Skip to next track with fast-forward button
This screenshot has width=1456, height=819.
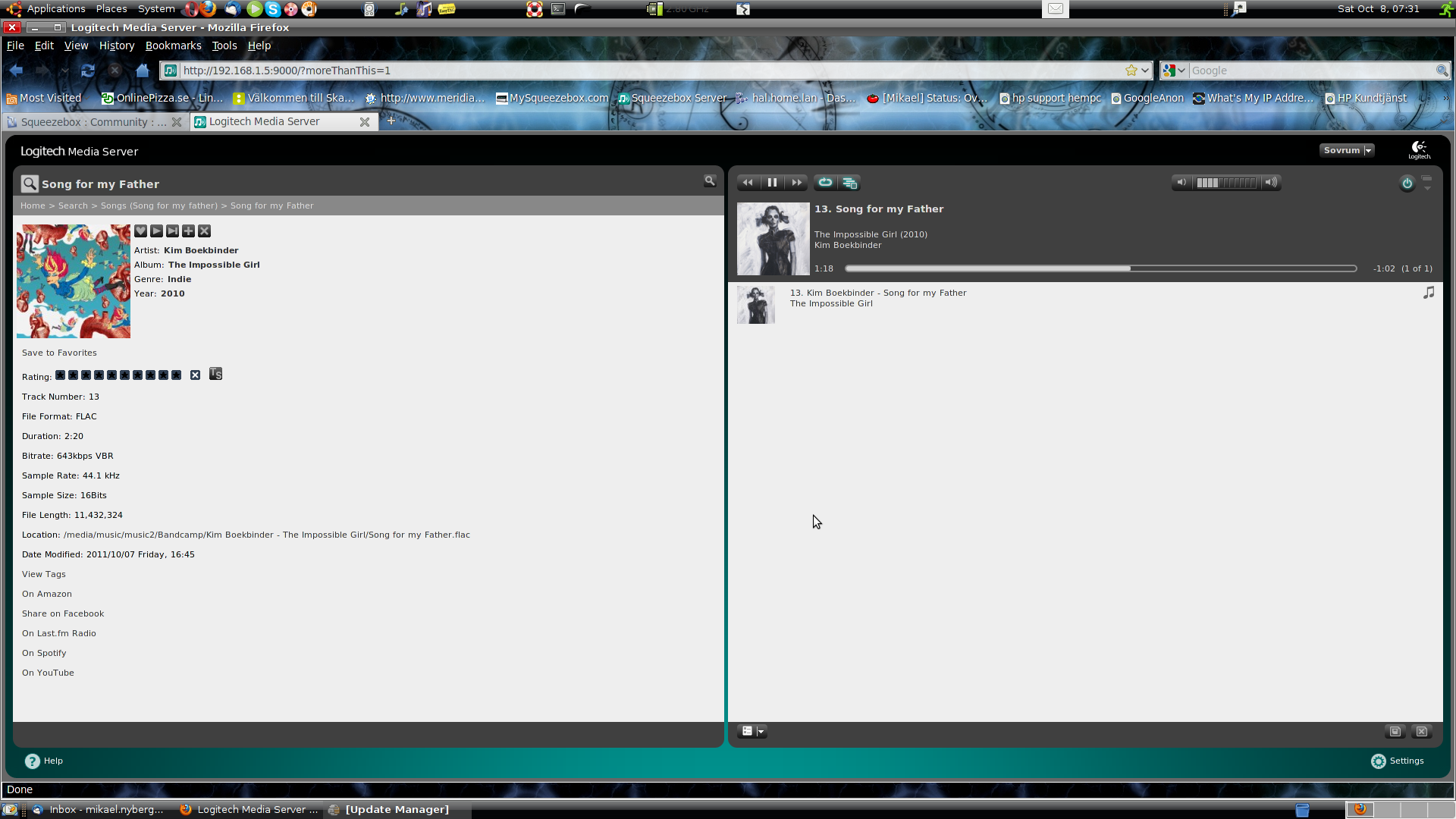point(796,183)
